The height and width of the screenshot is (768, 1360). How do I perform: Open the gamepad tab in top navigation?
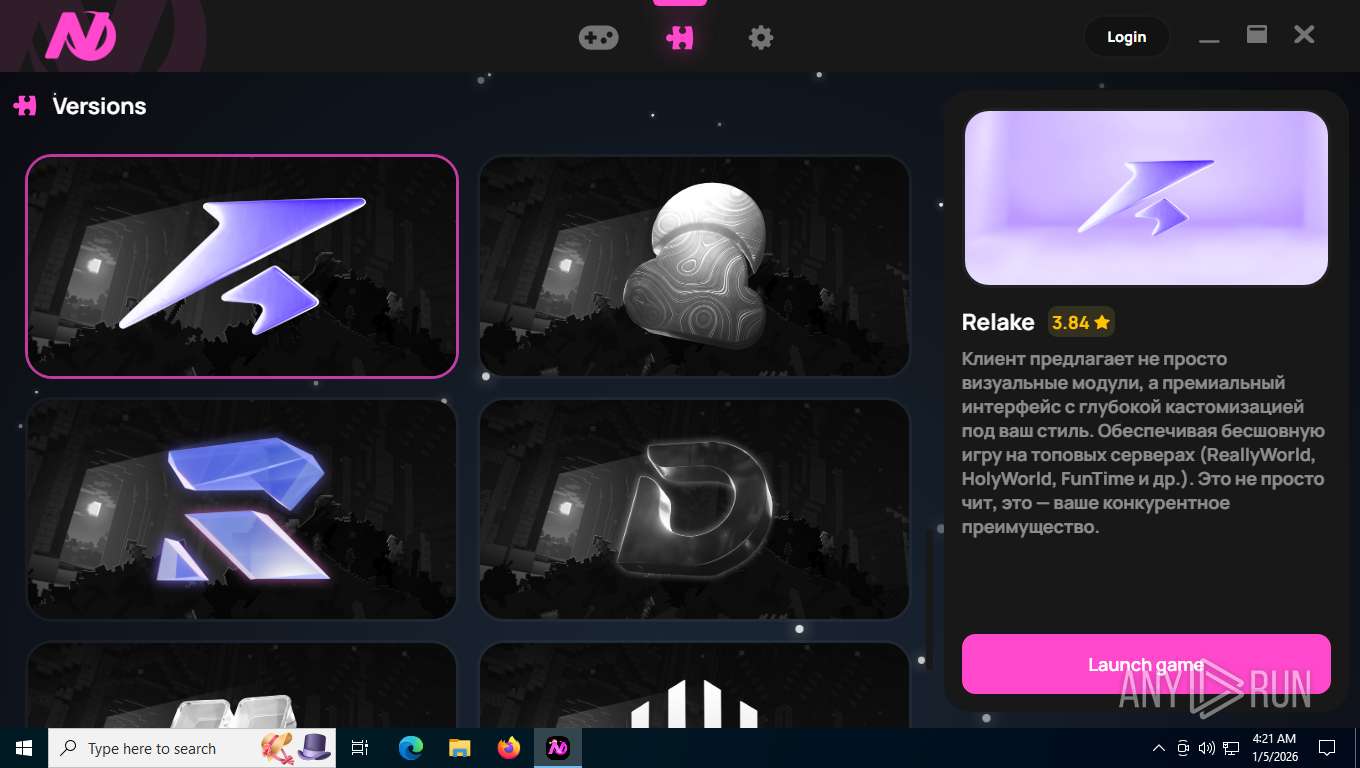coord(598,38)
